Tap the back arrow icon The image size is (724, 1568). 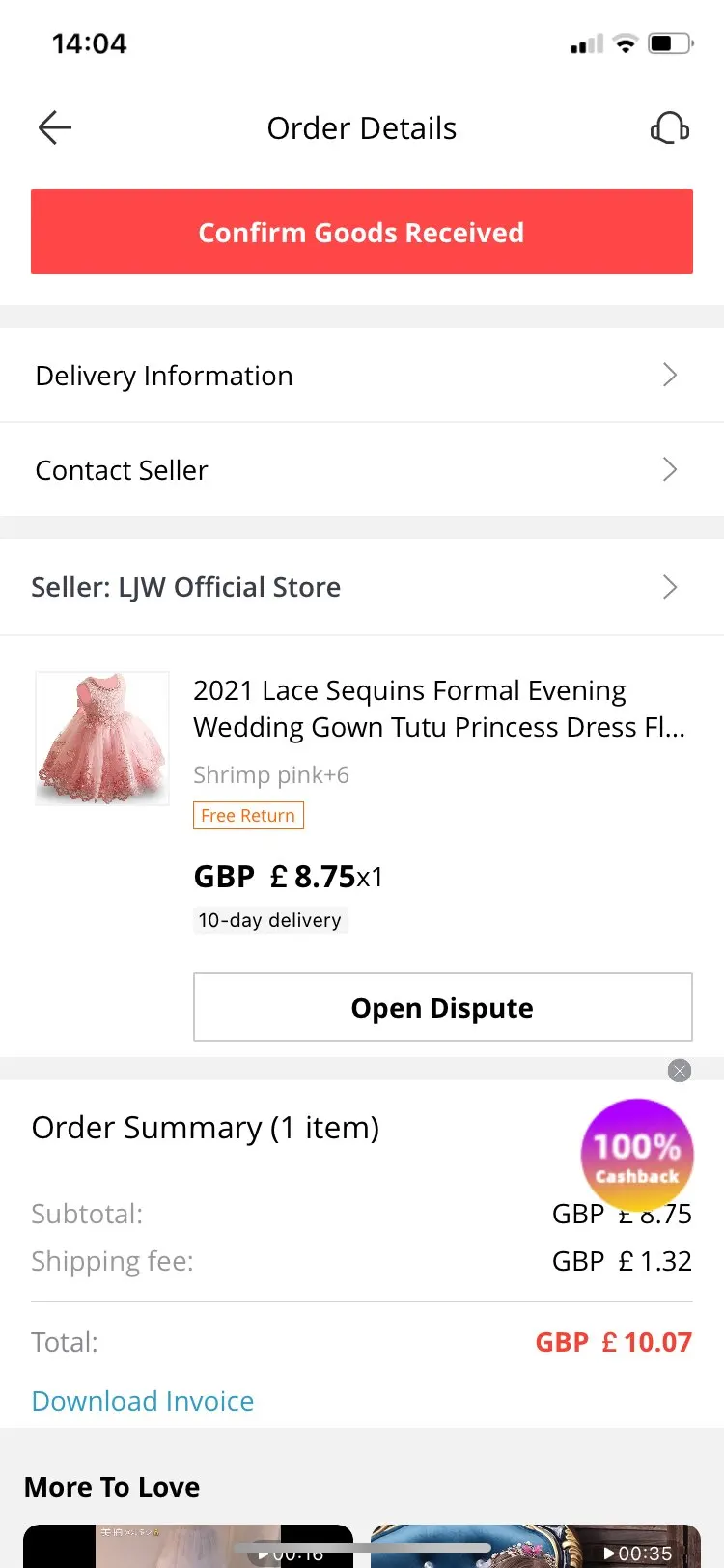tap(55, 127)
